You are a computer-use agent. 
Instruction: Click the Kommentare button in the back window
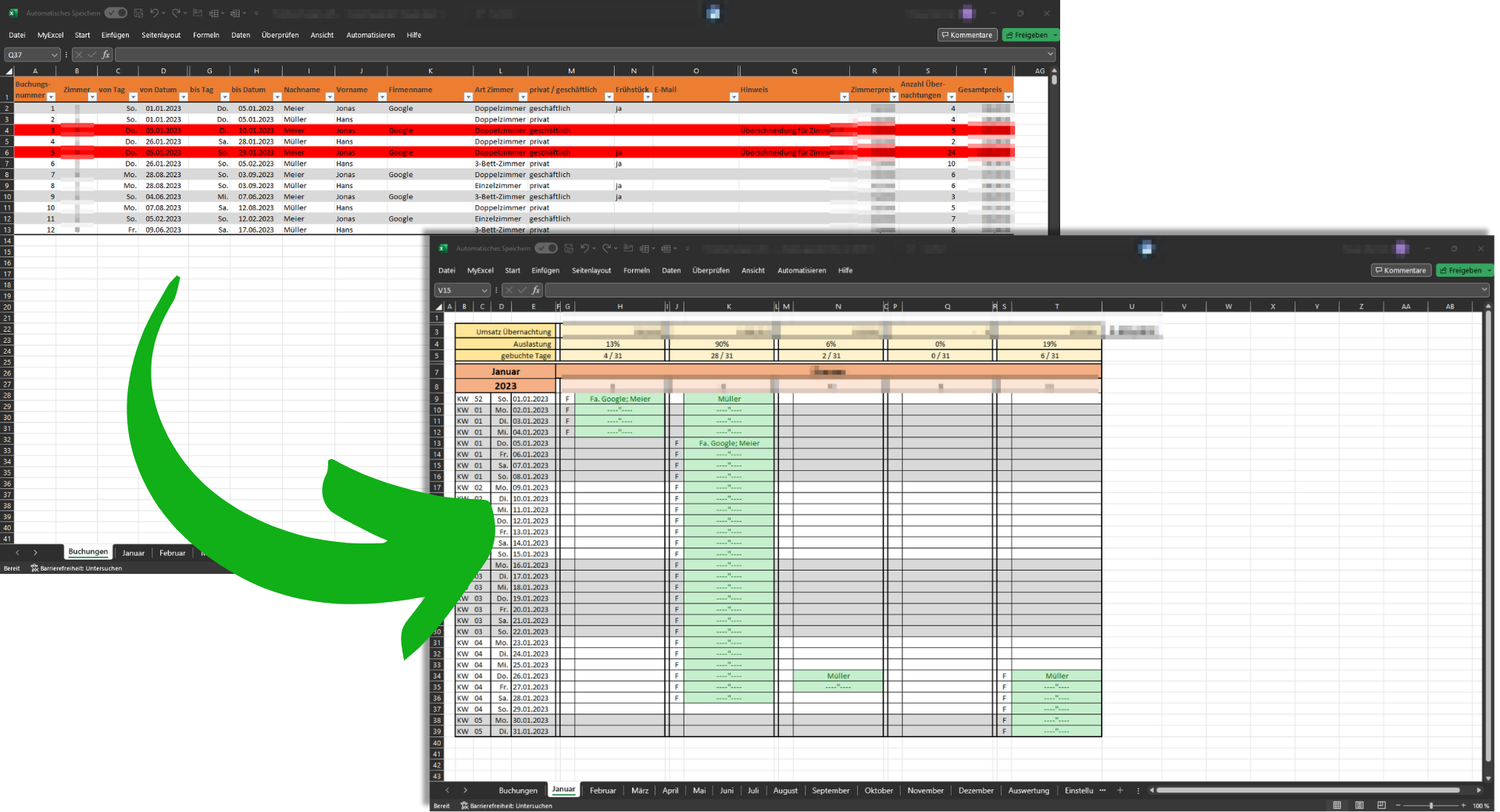pos(967,35)
